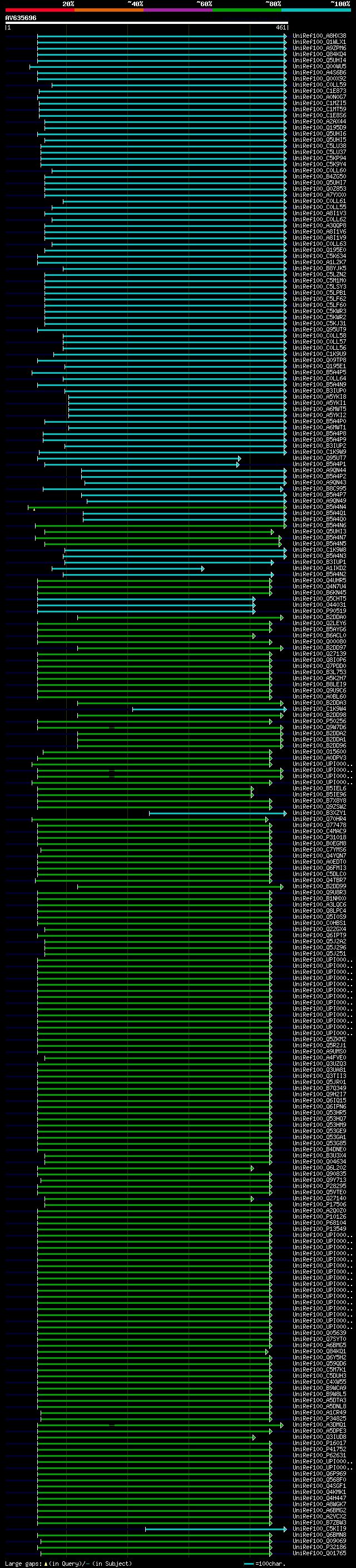
Task: Select hit label UniRef100_C0LL59
Action: point(319,85)
